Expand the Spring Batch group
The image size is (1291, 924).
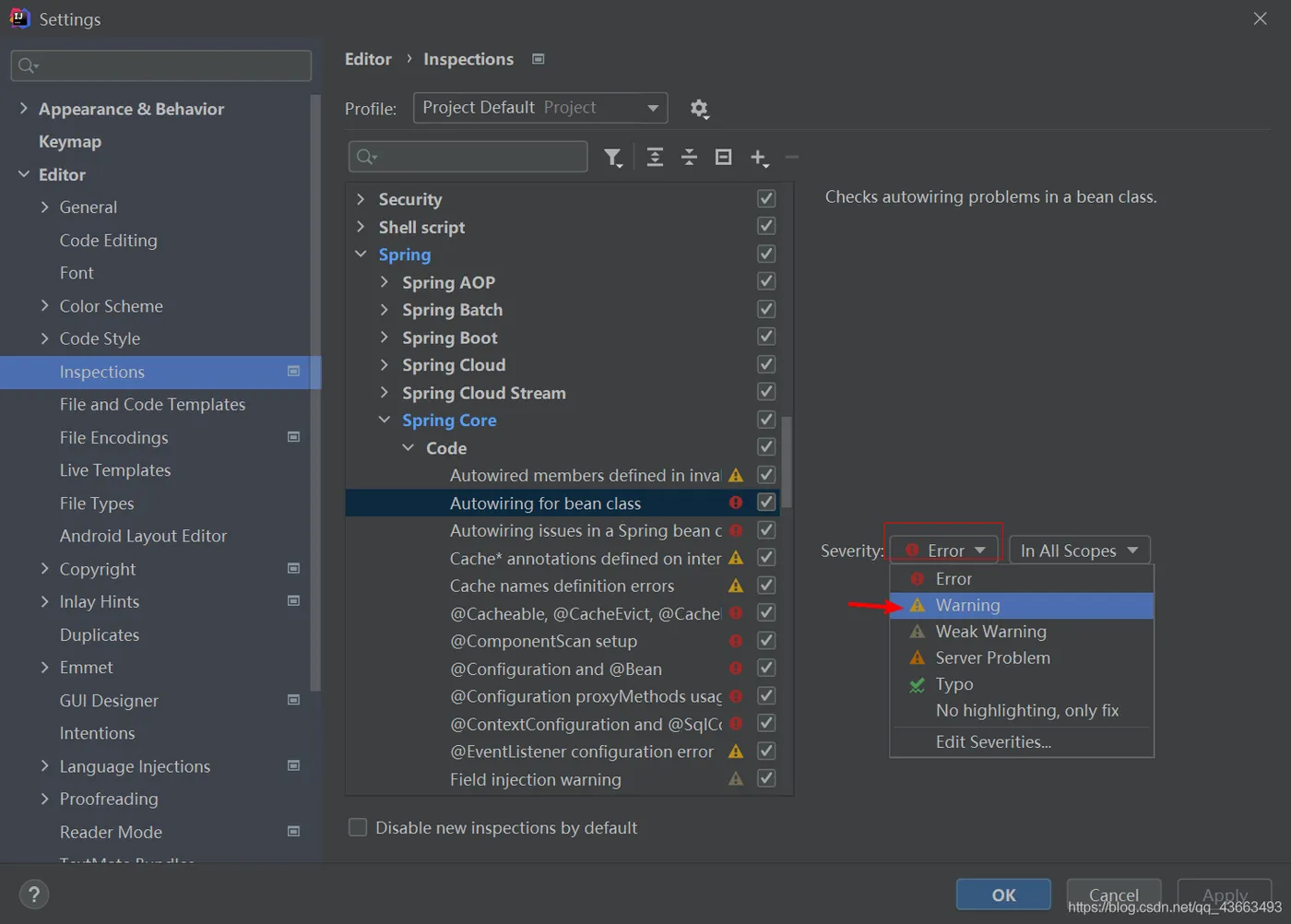coord(385,309)
